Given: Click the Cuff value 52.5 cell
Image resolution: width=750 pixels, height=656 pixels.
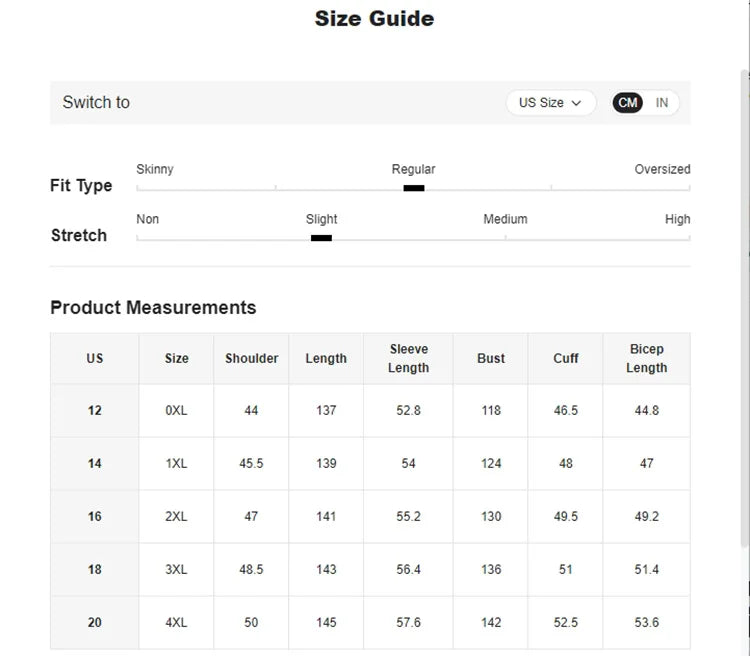Looking at the screenshot, I should [x=566, y=623].
